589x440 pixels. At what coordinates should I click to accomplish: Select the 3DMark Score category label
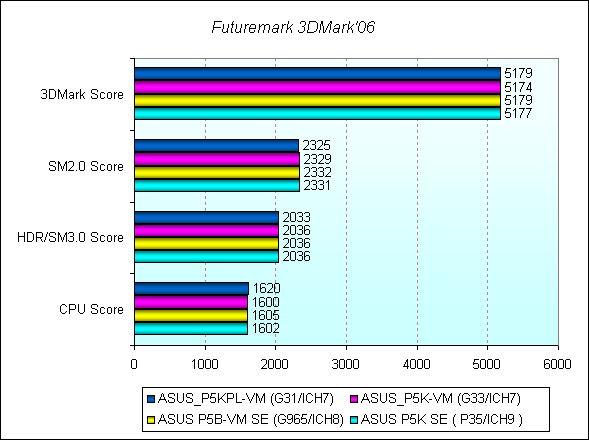[x=82, y=94]
